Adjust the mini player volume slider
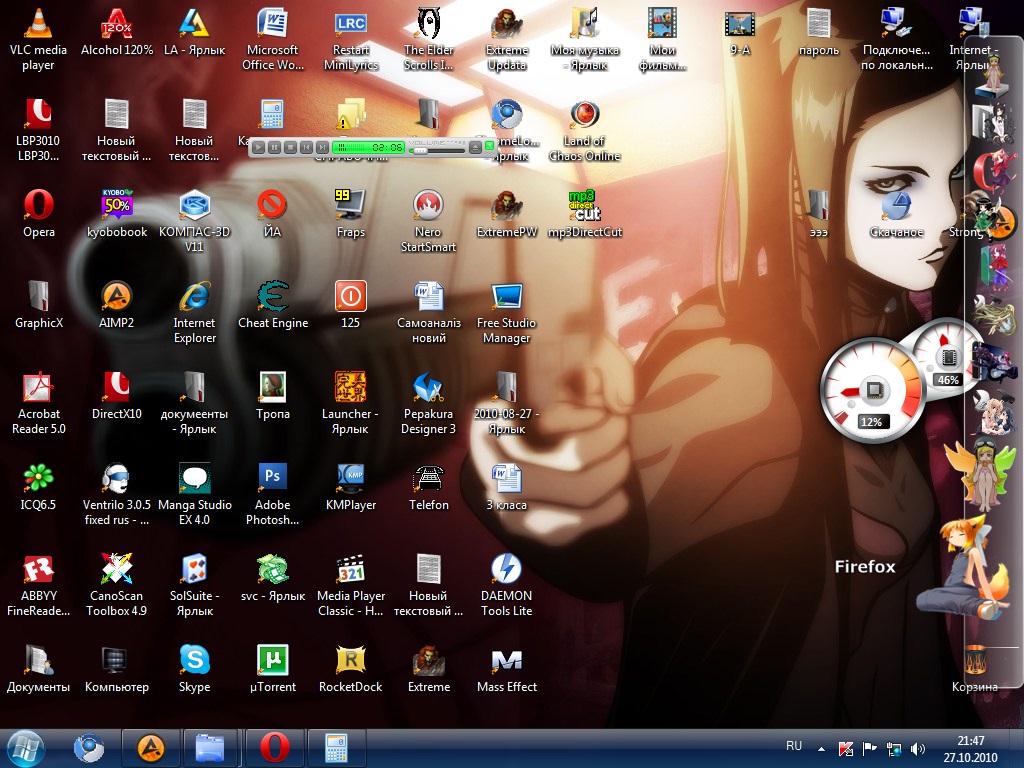This screenshot has height=768, width=1024. (420, 150)
